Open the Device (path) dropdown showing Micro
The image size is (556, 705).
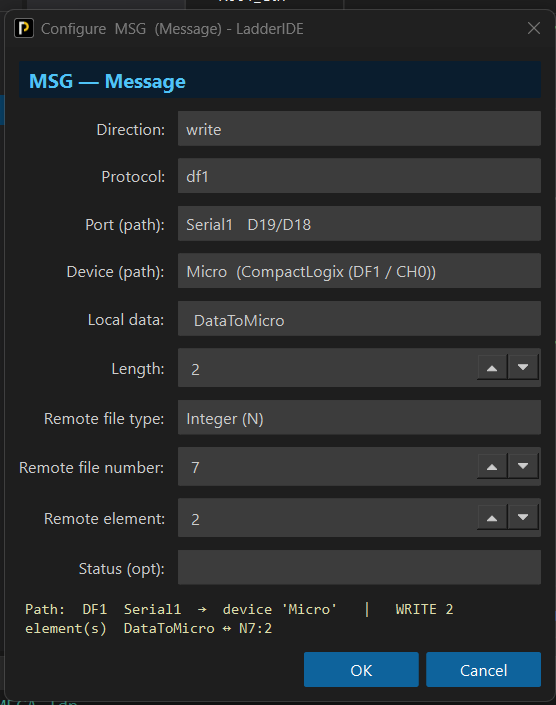click(359, 271)
